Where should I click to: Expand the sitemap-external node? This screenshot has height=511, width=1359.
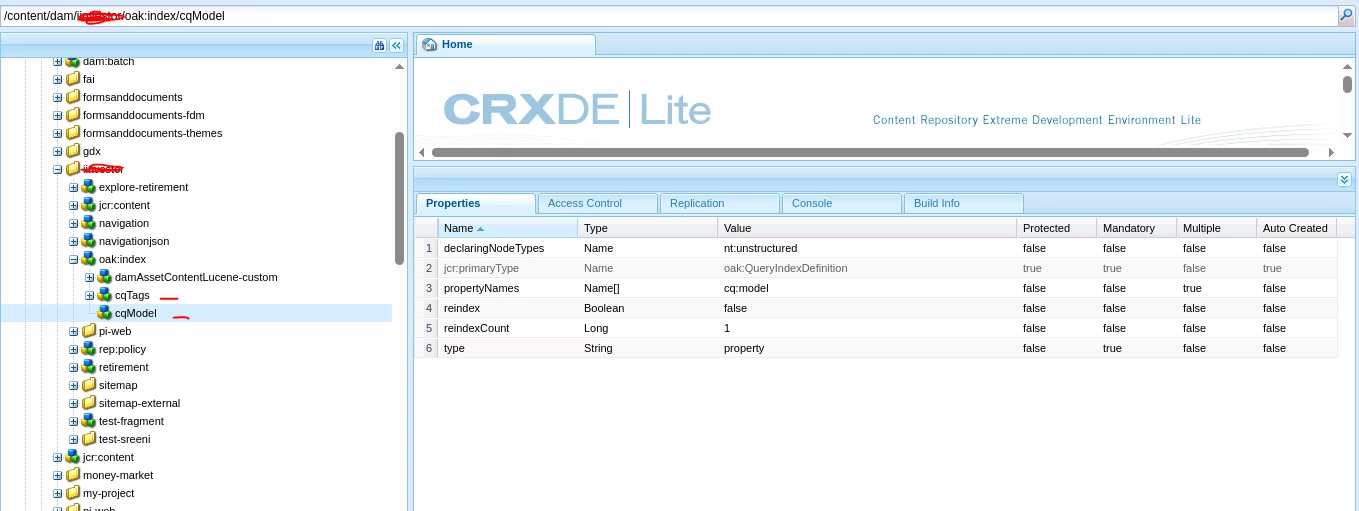[73, 403]
